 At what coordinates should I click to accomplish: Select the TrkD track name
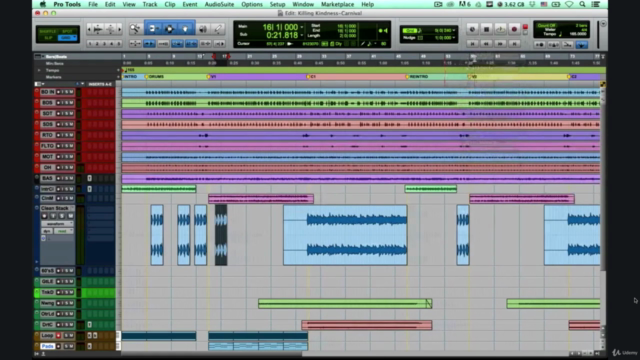pyautogui.click(x=47, y=292)
